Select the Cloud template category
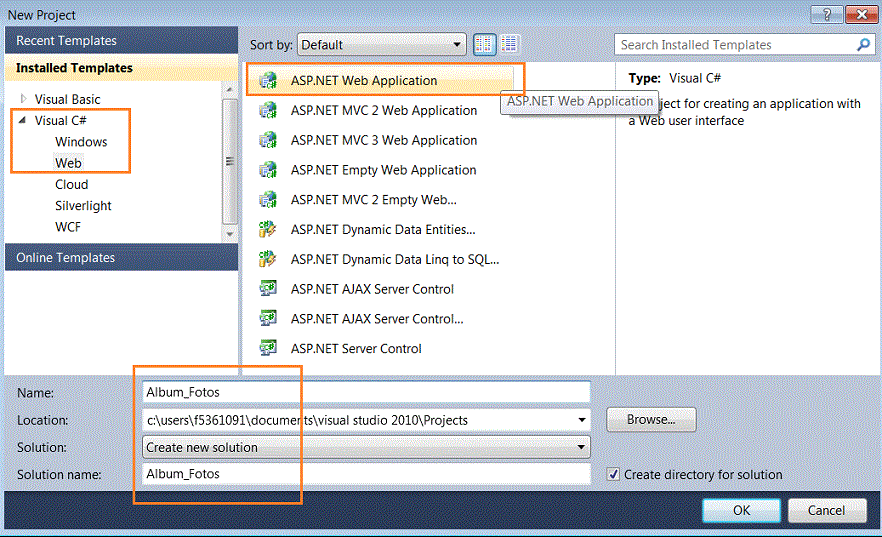The height and width of the screenshot is (537, 882). tap(71, 184)
